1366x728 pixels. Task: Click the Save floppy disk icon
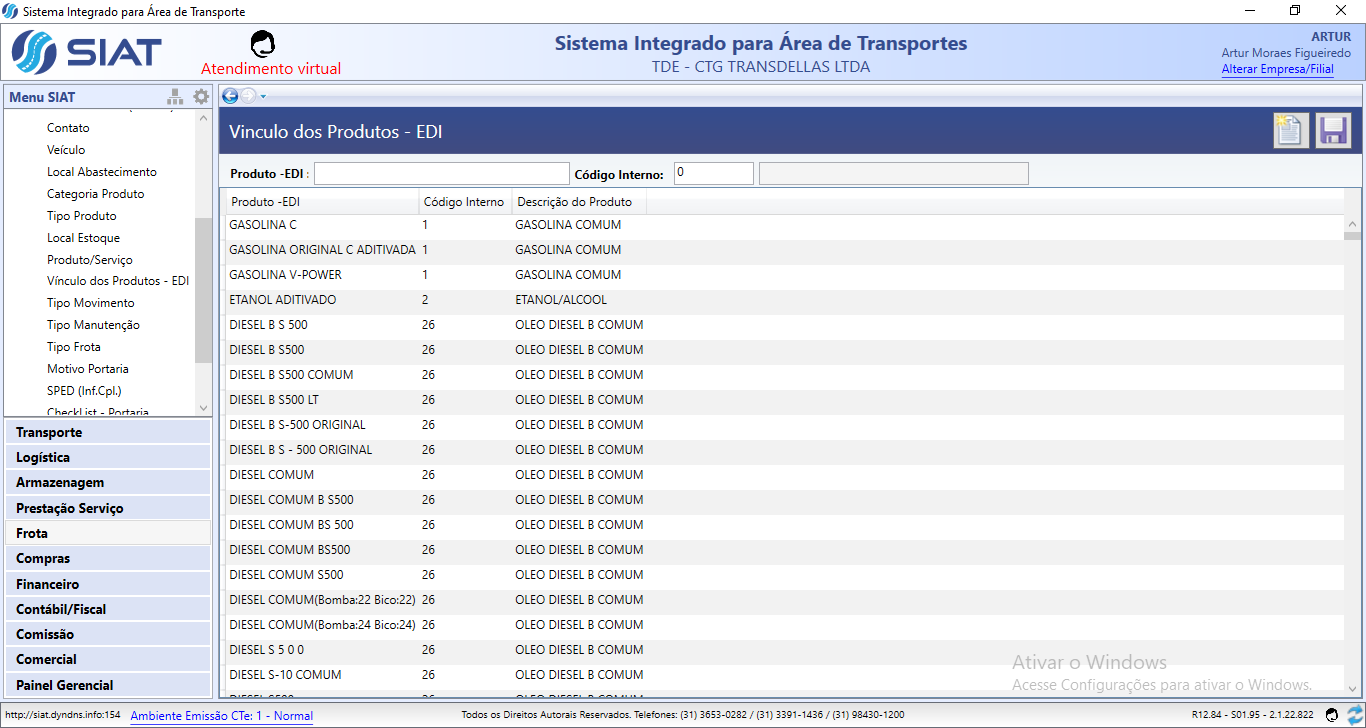(x=1333, y=131)
